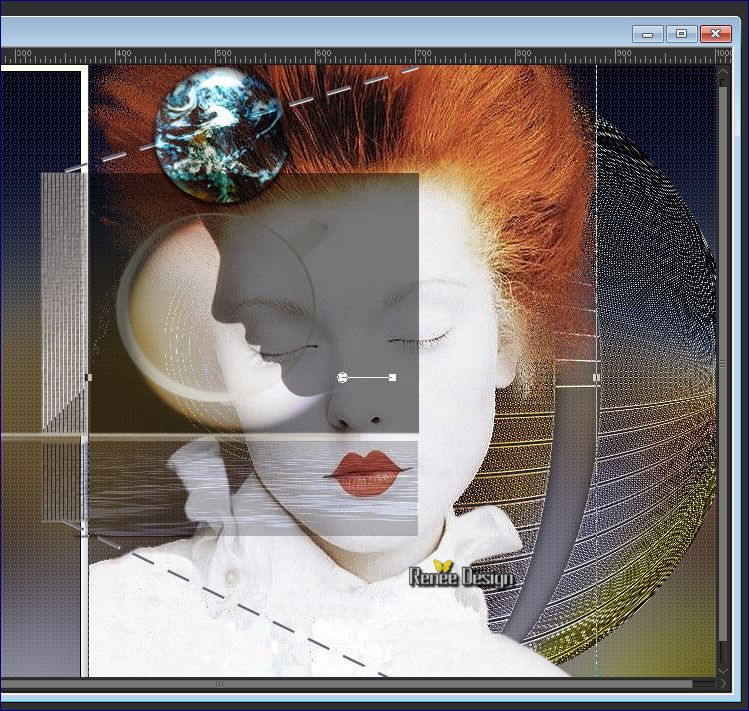Click the horizontal scrollbar right arrow
The width and height of the screenshot is (749, 711).
723,684
